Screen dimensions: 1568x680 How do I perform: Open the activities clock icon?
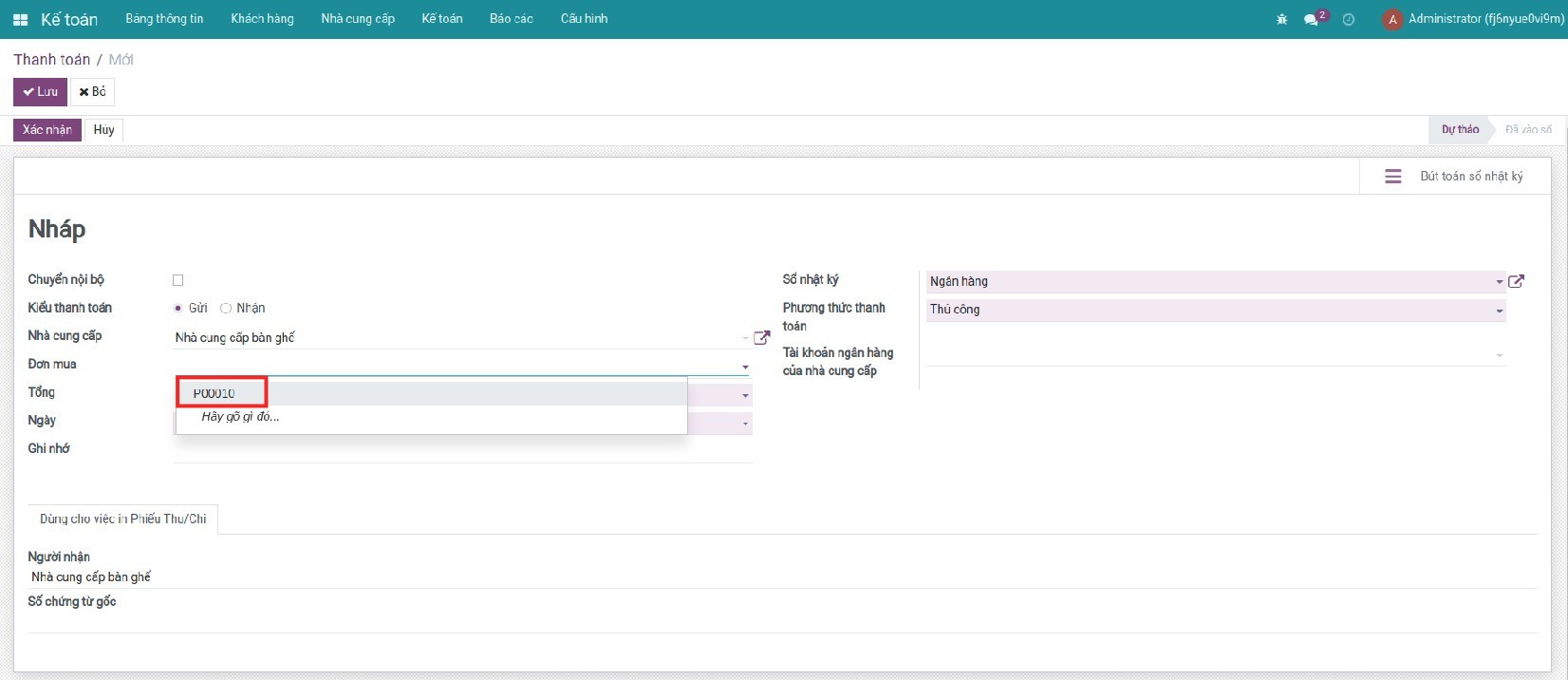(x=1348, y=19)
